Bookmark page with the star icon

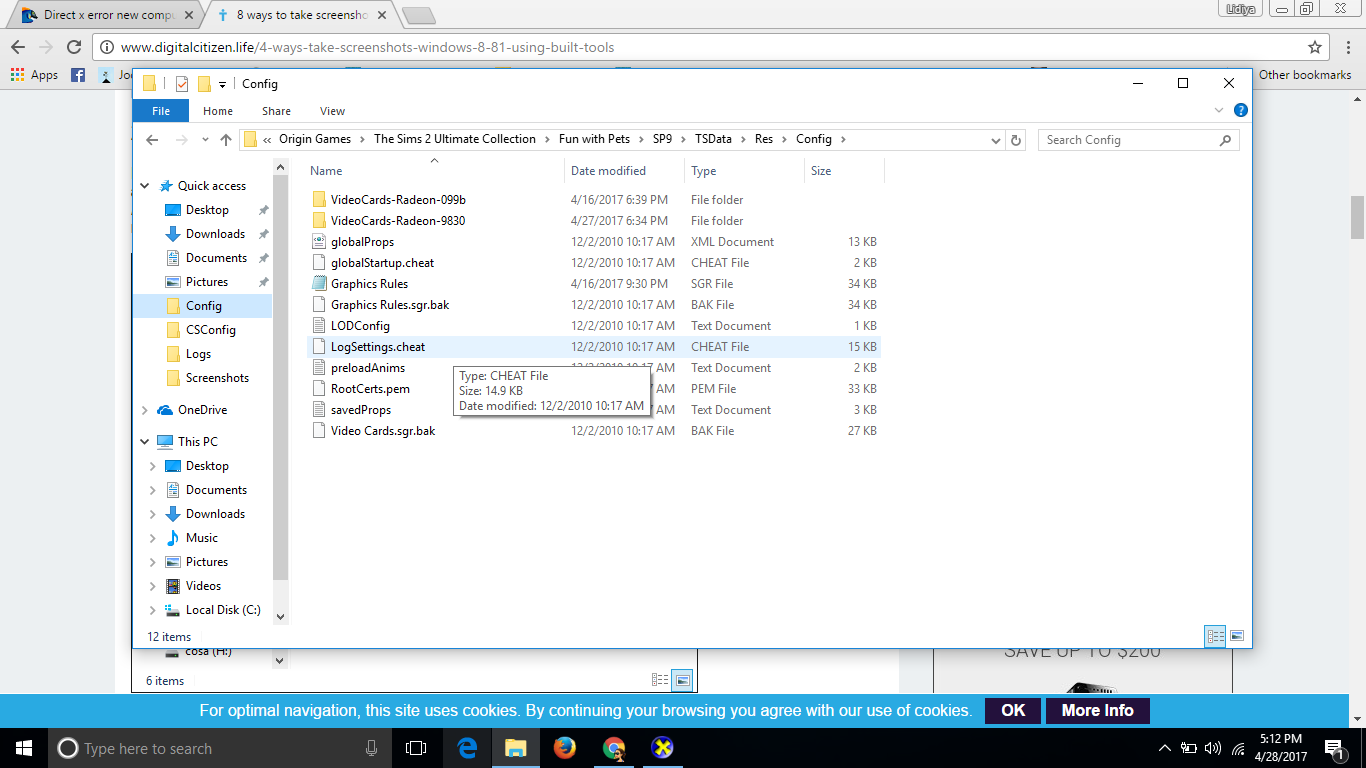click(x=1315, y=47)
